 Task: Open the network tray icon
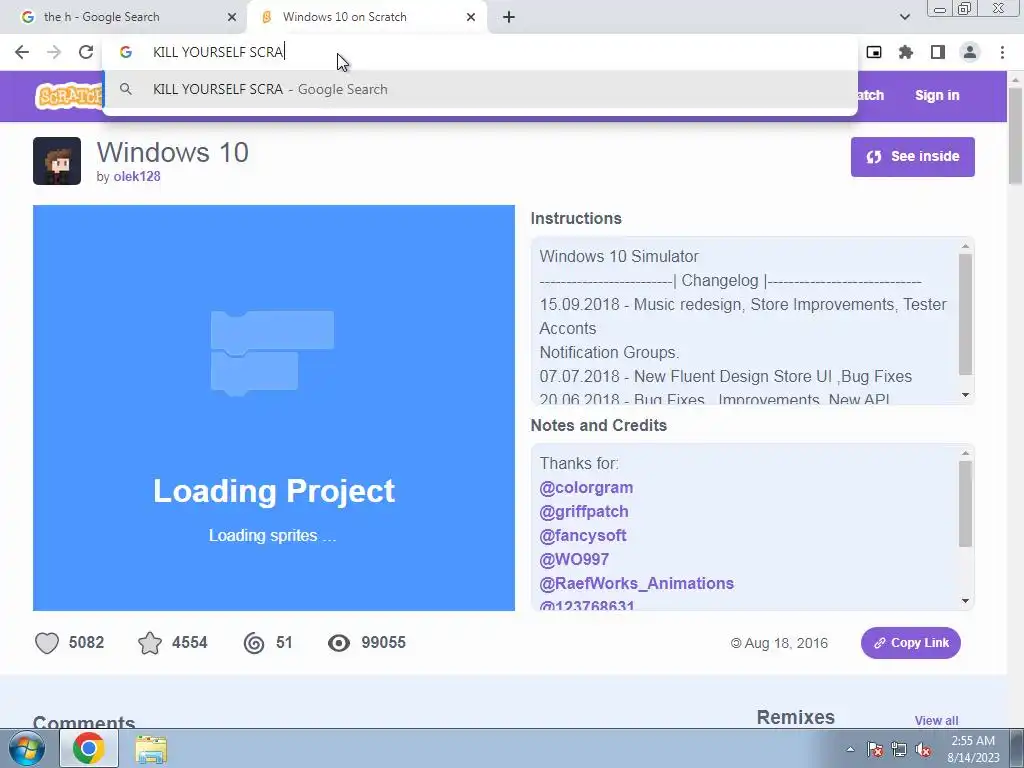point(899,750)
